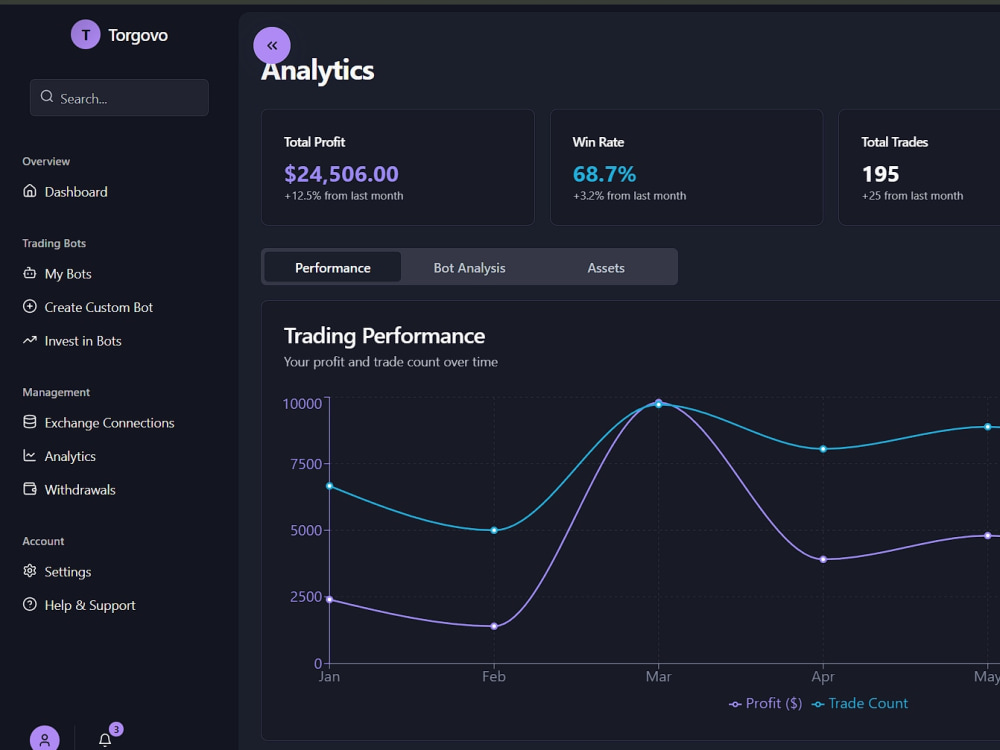Screen dimensions: 1000x750
Task: Click the Help & Support question icon
Action: (29, 604)
